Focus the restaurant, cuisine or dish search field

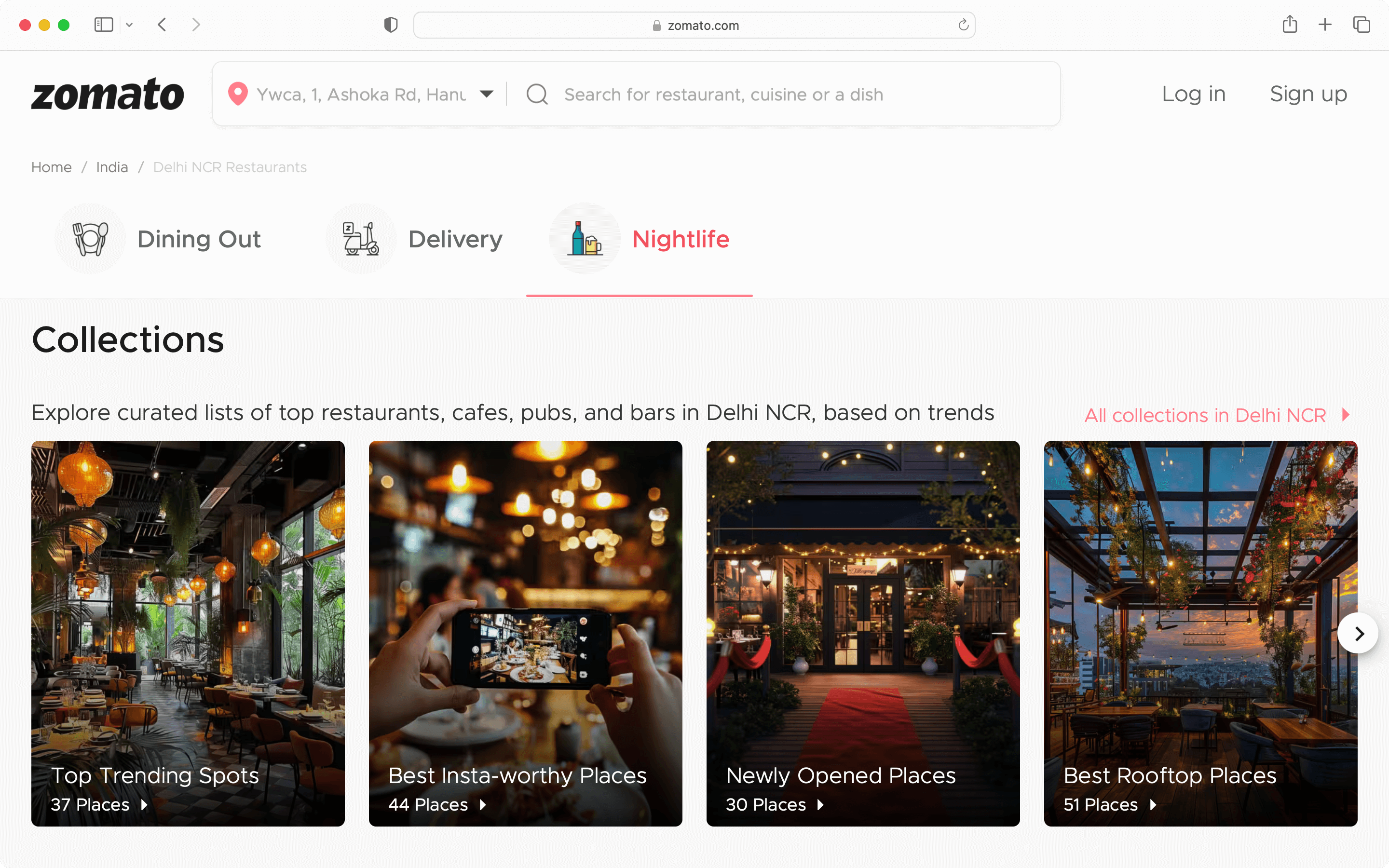click(723, 94)
